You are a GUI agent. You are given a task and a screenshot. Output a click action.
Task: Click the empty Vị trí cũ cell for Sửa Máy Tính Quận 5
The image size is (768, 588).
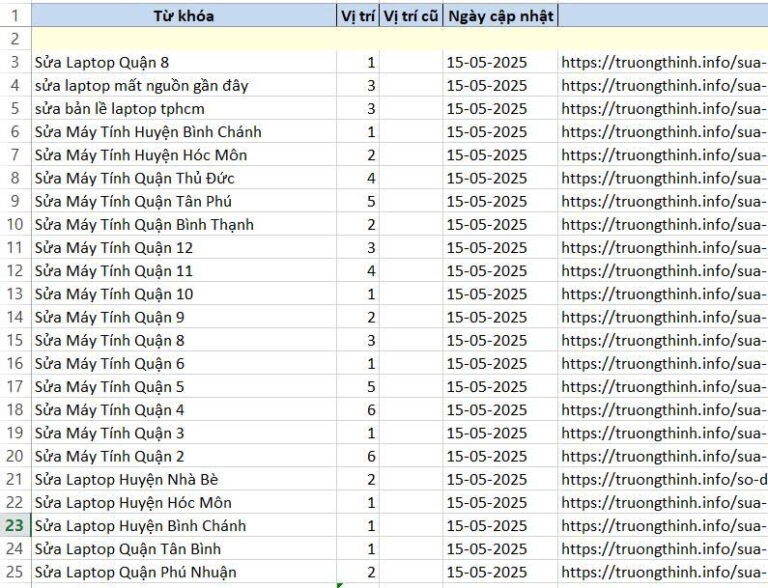point(411,387)
